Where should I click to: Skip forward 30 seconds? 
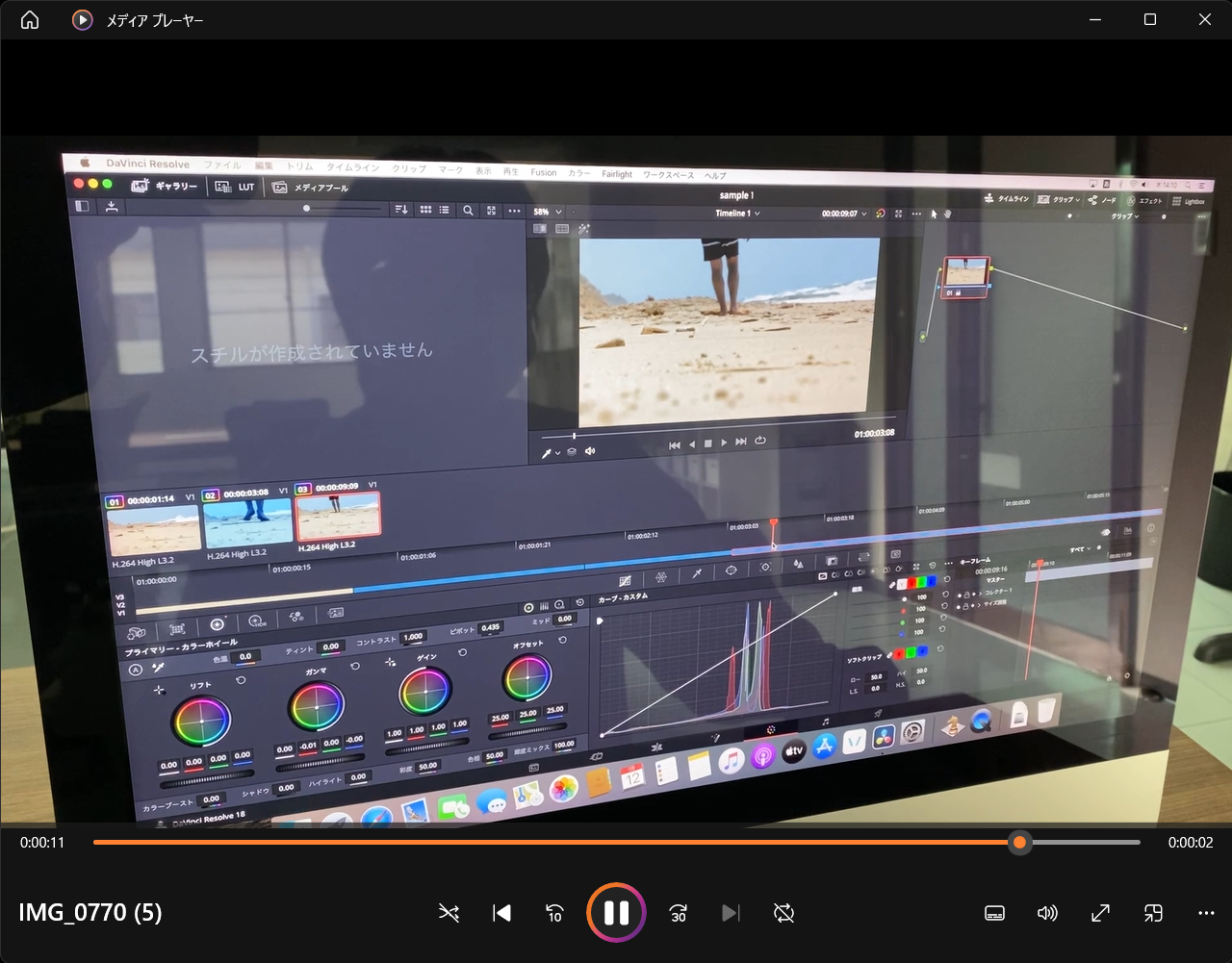click(x=679, y=913)
